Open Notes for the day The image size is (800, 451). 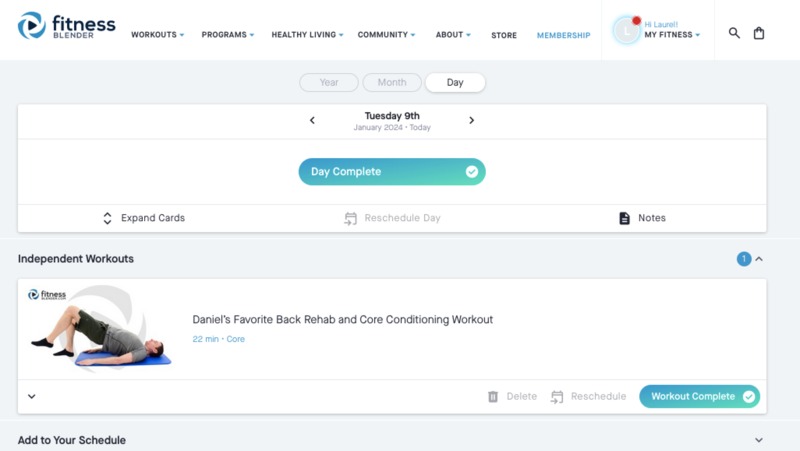[x=642, y=218]
